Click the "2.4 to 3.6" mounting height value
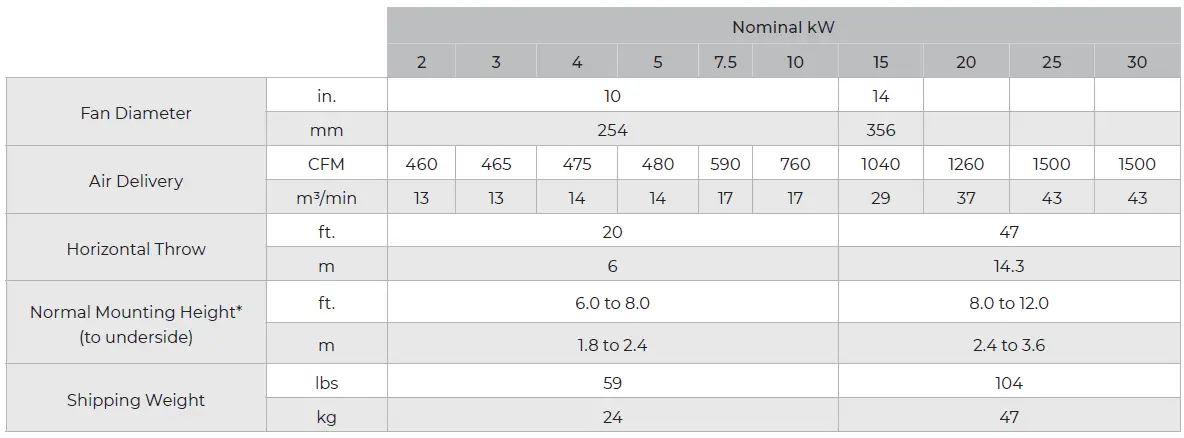The image size is (1184, 438). (x=1009, y=345)
